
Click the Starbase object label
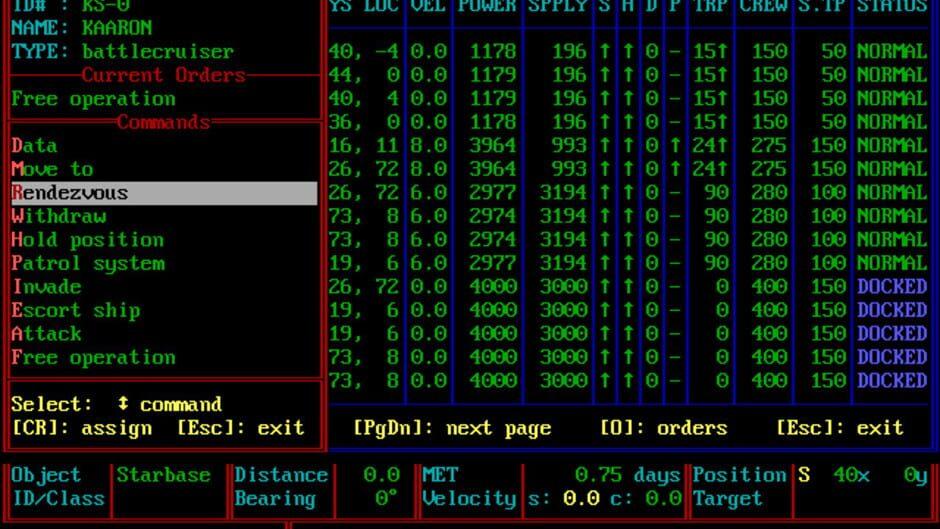click(x=164, y=475)
